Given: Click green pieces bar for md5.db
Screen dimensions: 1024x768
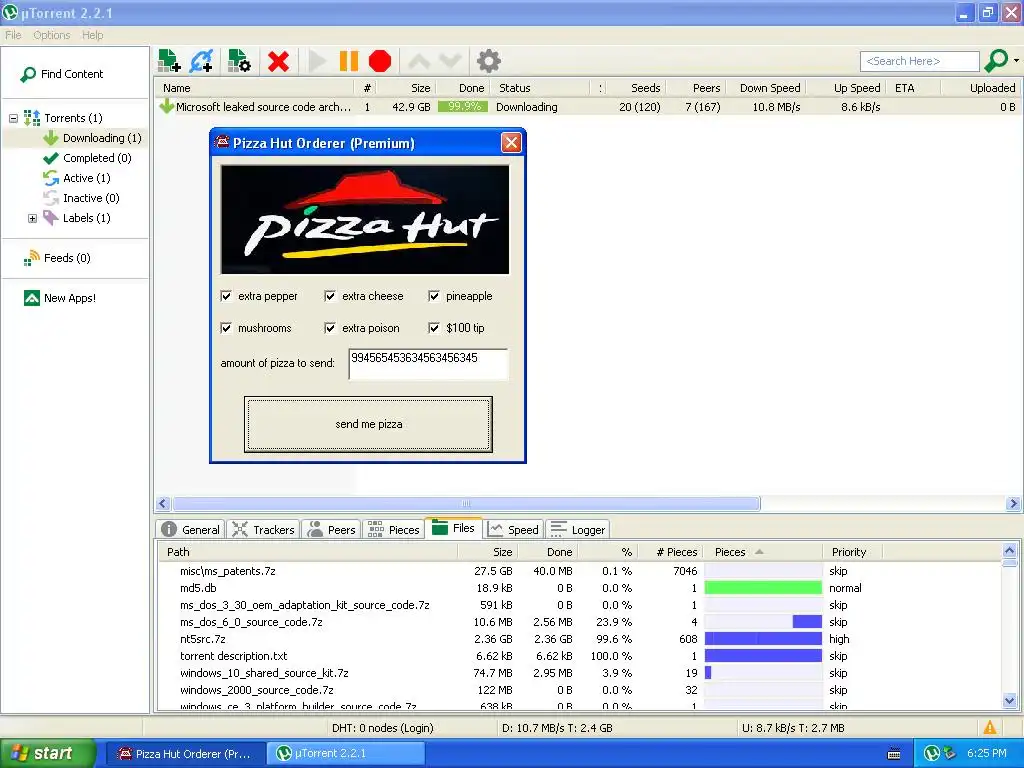Looking at the screenshot, I should point(763,588).
